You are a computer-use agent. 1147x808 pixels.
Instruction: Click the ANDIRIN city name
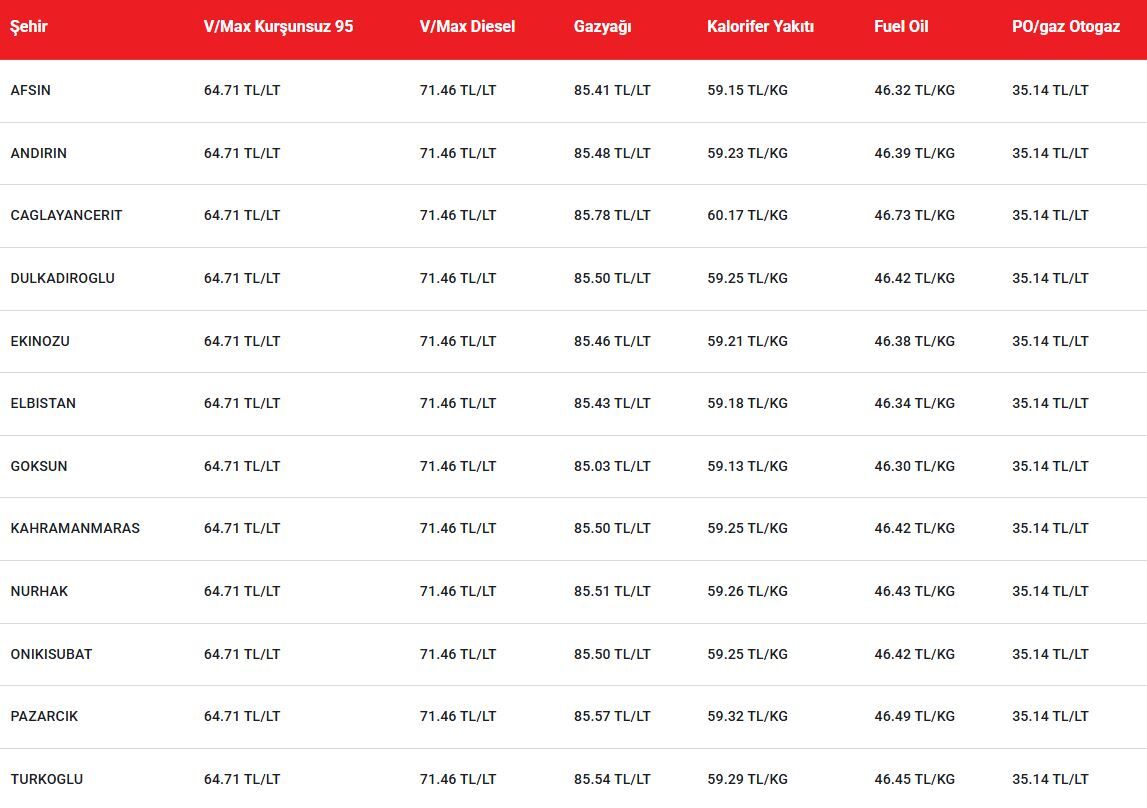coord(39,153)
